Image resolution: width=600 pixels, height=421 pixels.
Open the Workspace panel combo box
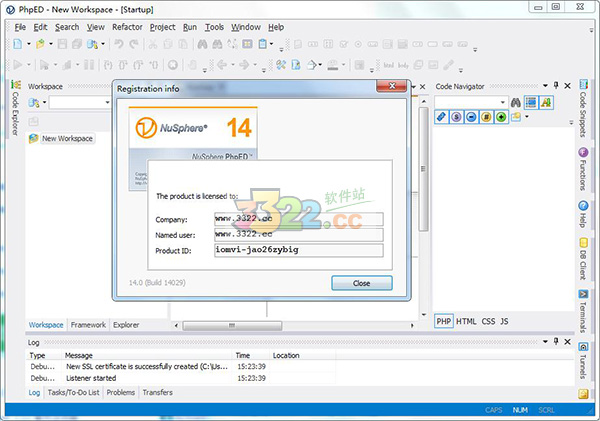tap(80, 103)
